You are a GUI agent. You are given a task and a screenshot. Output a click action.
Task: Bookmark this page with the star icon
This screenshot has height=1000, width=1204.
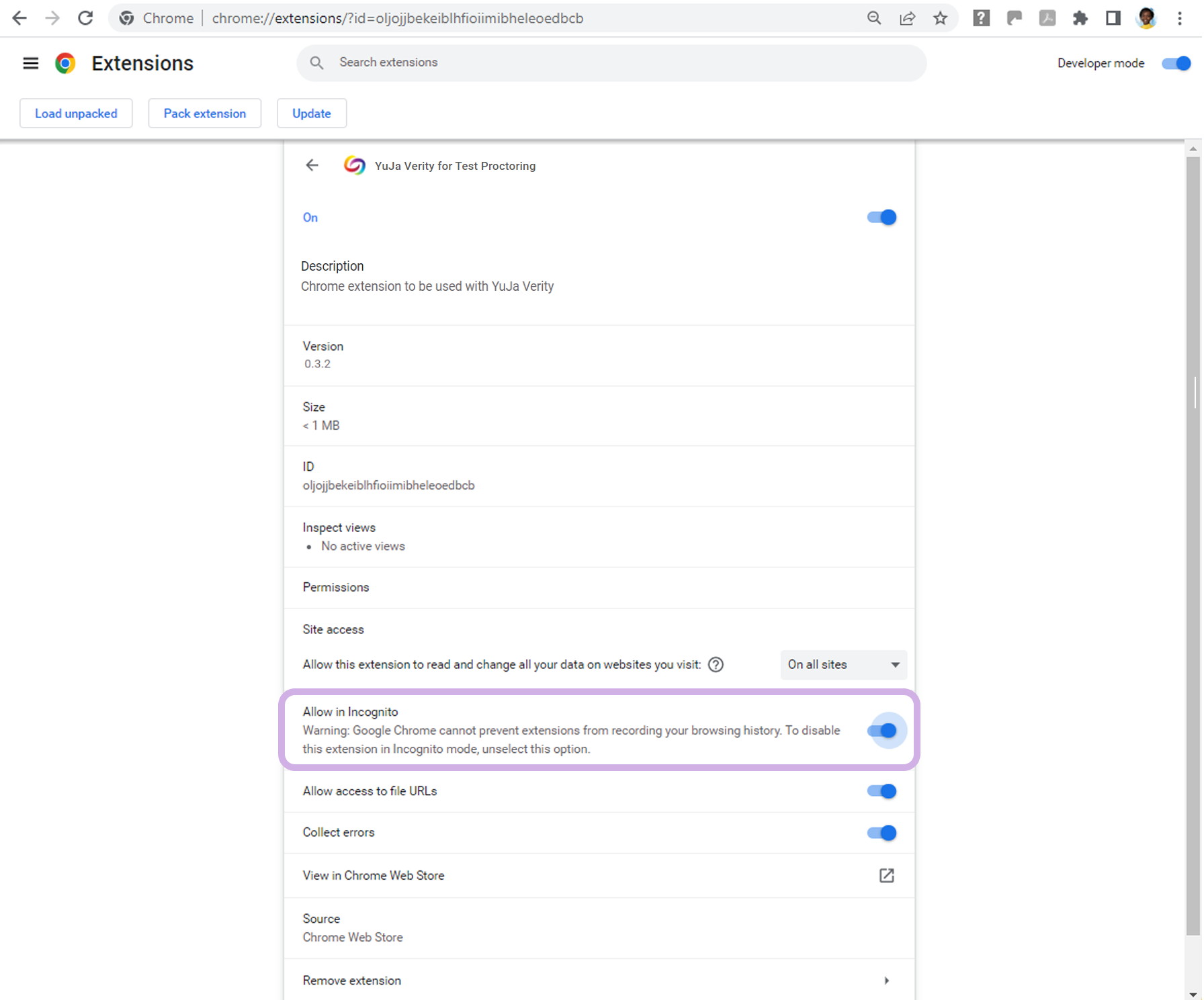(x=940, y=18)
